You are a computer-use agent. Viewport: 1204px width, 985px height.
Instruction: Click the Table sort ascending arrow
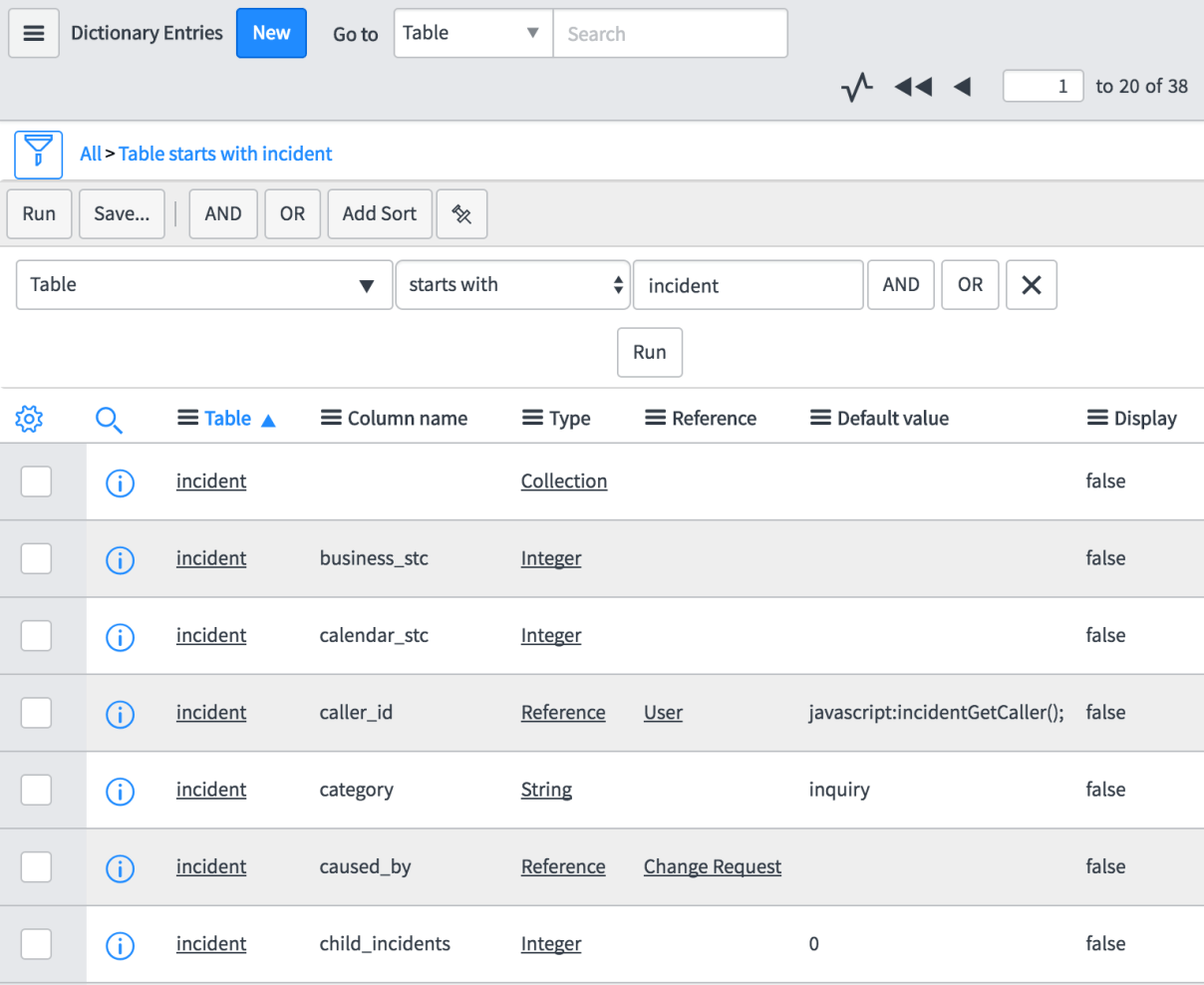(x=268, y=421)
